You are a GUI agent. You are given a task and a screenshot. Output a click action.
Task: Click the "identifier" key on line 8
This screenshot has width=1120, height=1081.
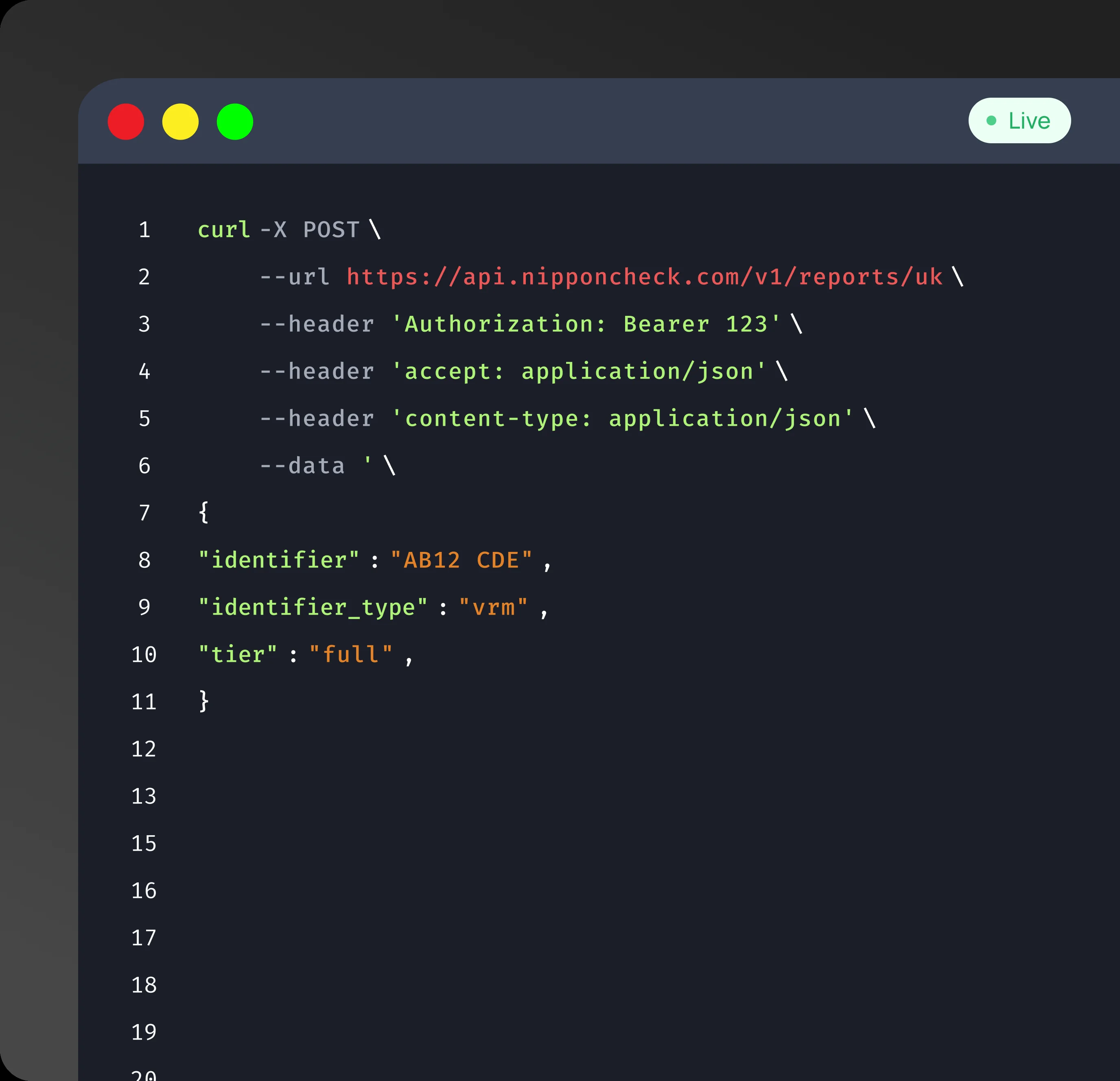pos(279,560)
